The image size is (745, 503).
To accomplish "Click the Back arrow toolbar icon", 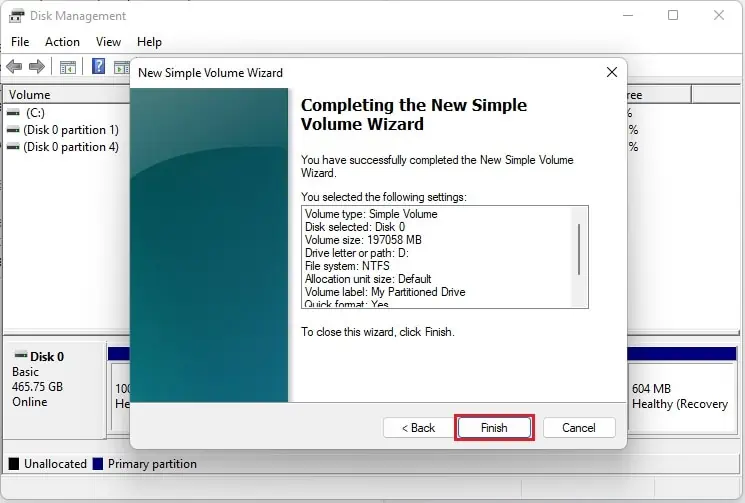I will [14, 67].
